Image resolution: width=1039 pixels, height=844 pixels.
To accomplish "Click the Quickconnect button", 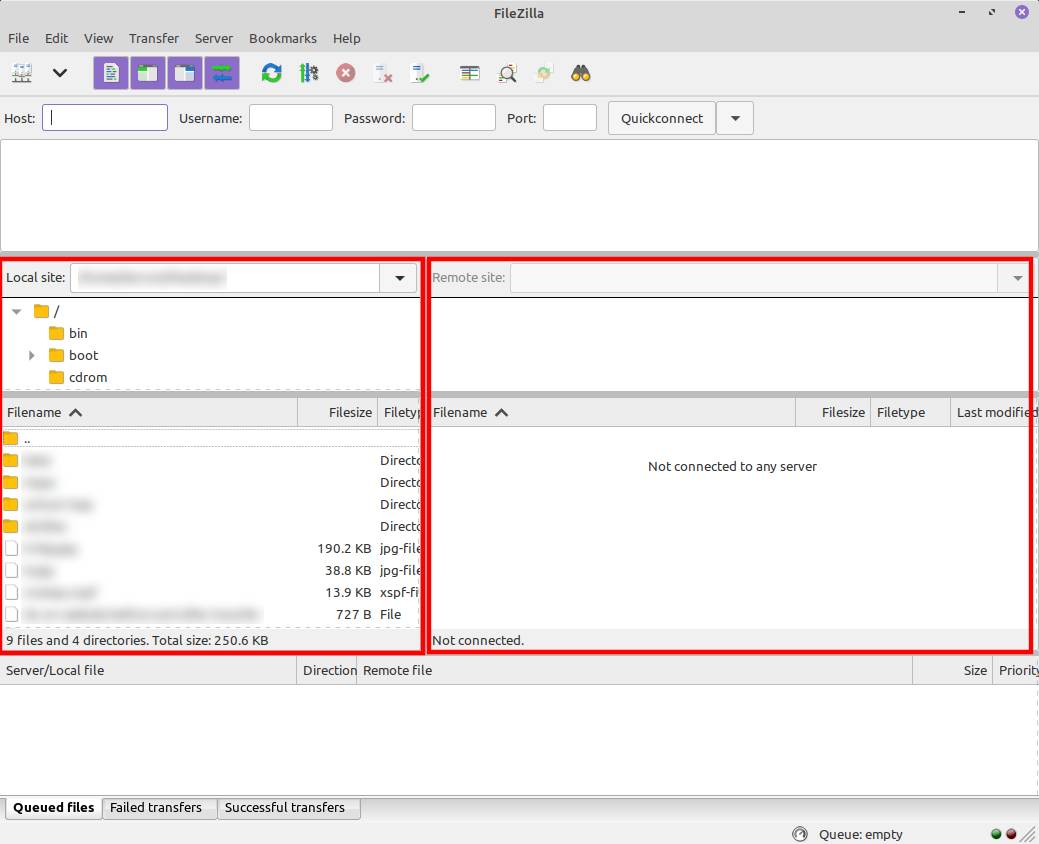I will 662,118.
